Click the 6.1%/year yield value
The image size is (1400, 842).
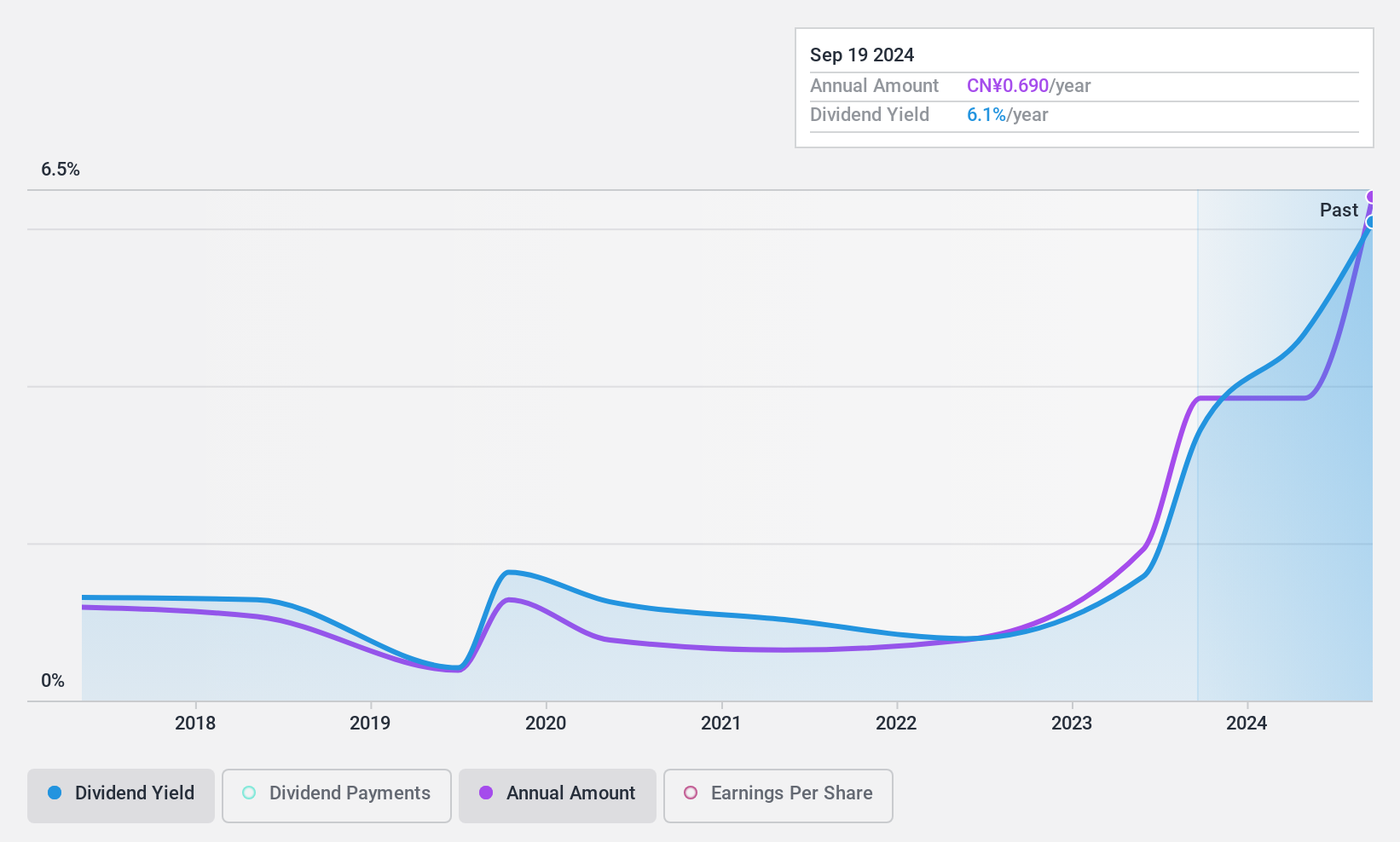[1008, 114]
